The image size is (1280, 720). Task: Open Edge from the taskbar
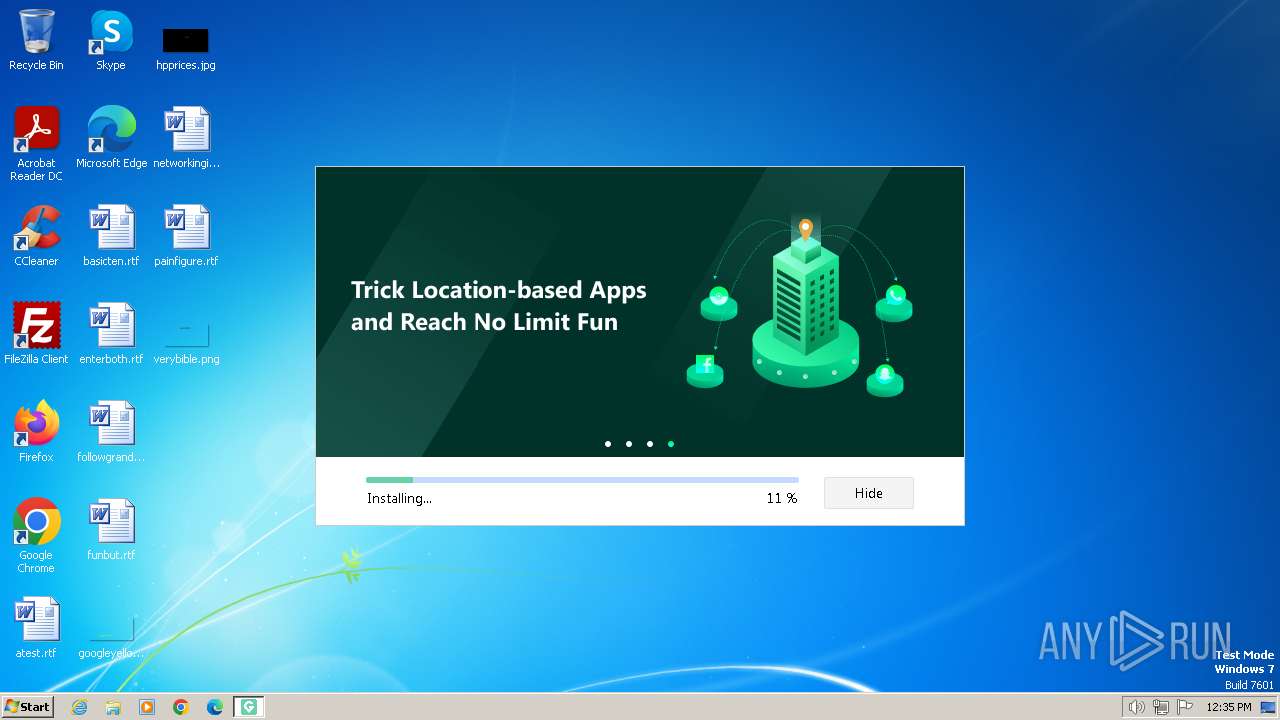click(215, 707)
